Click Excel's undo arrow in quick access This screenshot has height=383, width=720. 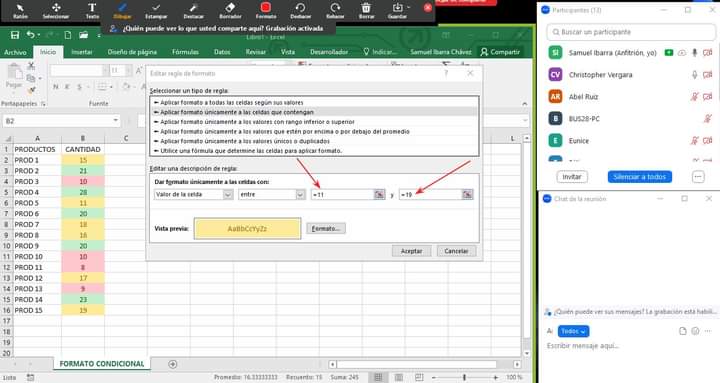(30, 35)
